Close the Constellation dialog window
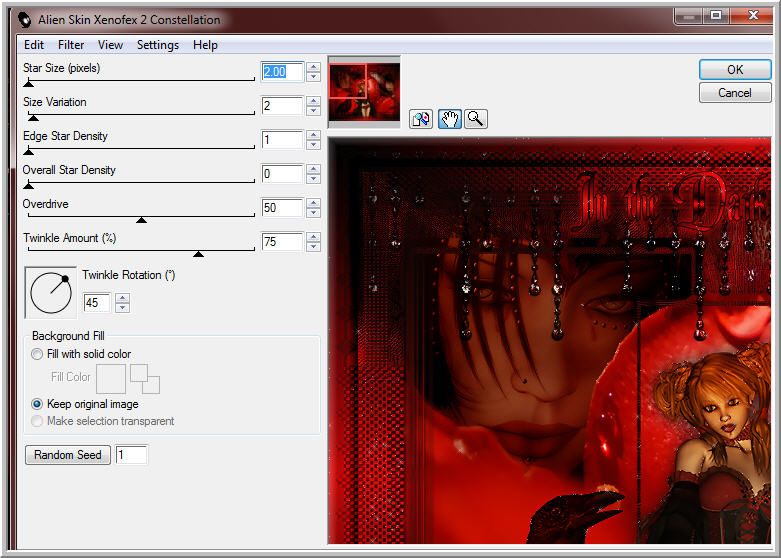 coord(752,16)
